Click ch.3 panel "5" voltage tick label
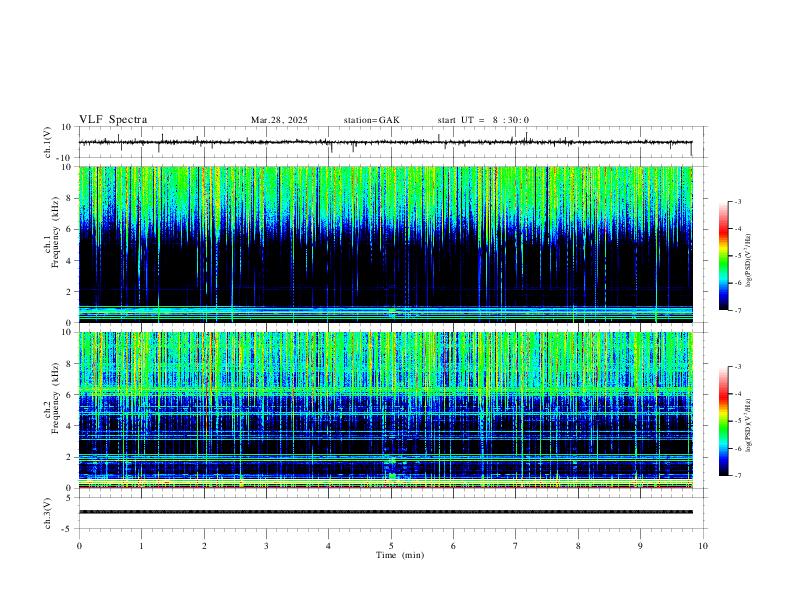Image resolution: width=792 pixels, height=612 pixels. (70, 497)
